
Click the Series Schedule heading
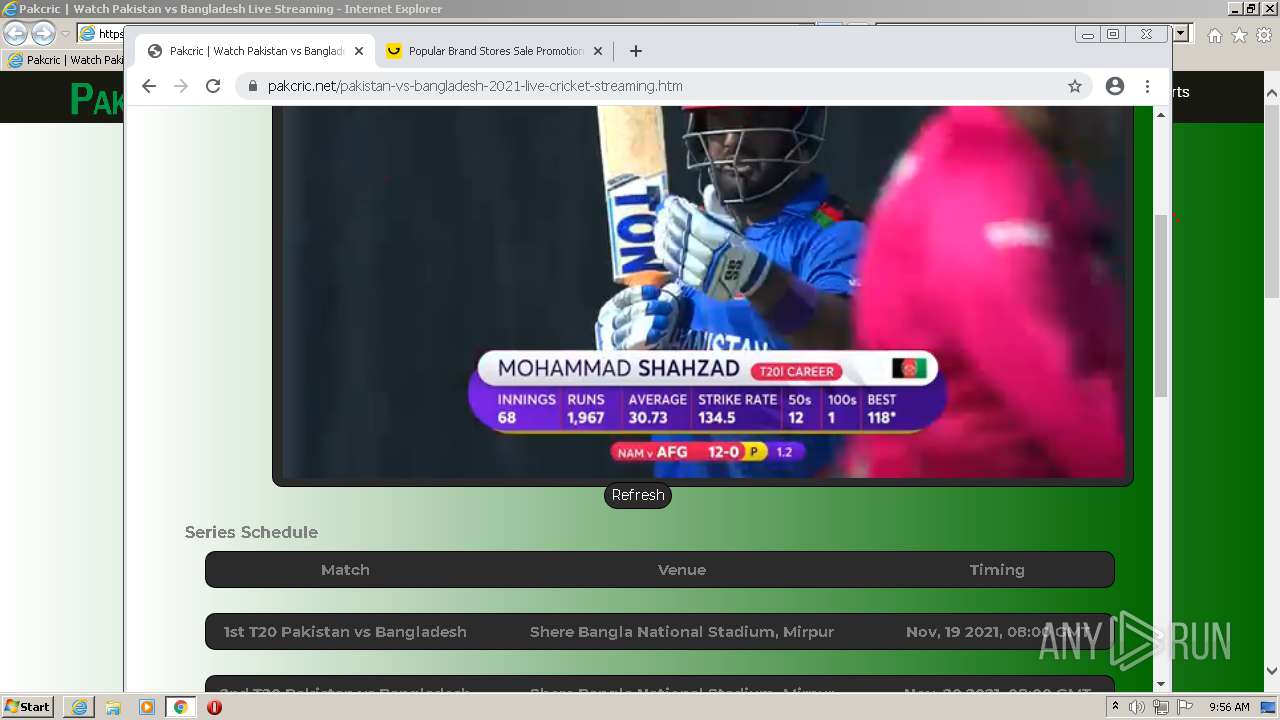251,532
